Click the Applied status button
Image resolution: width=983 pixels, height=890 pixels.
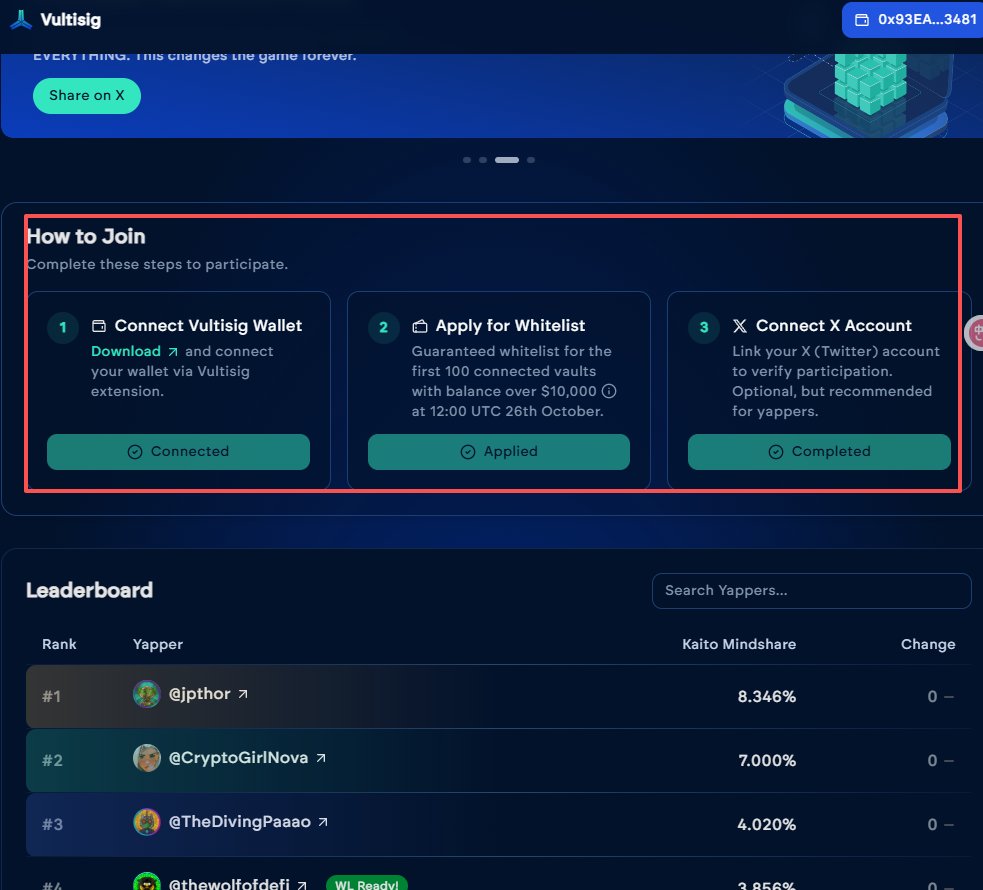498,451
